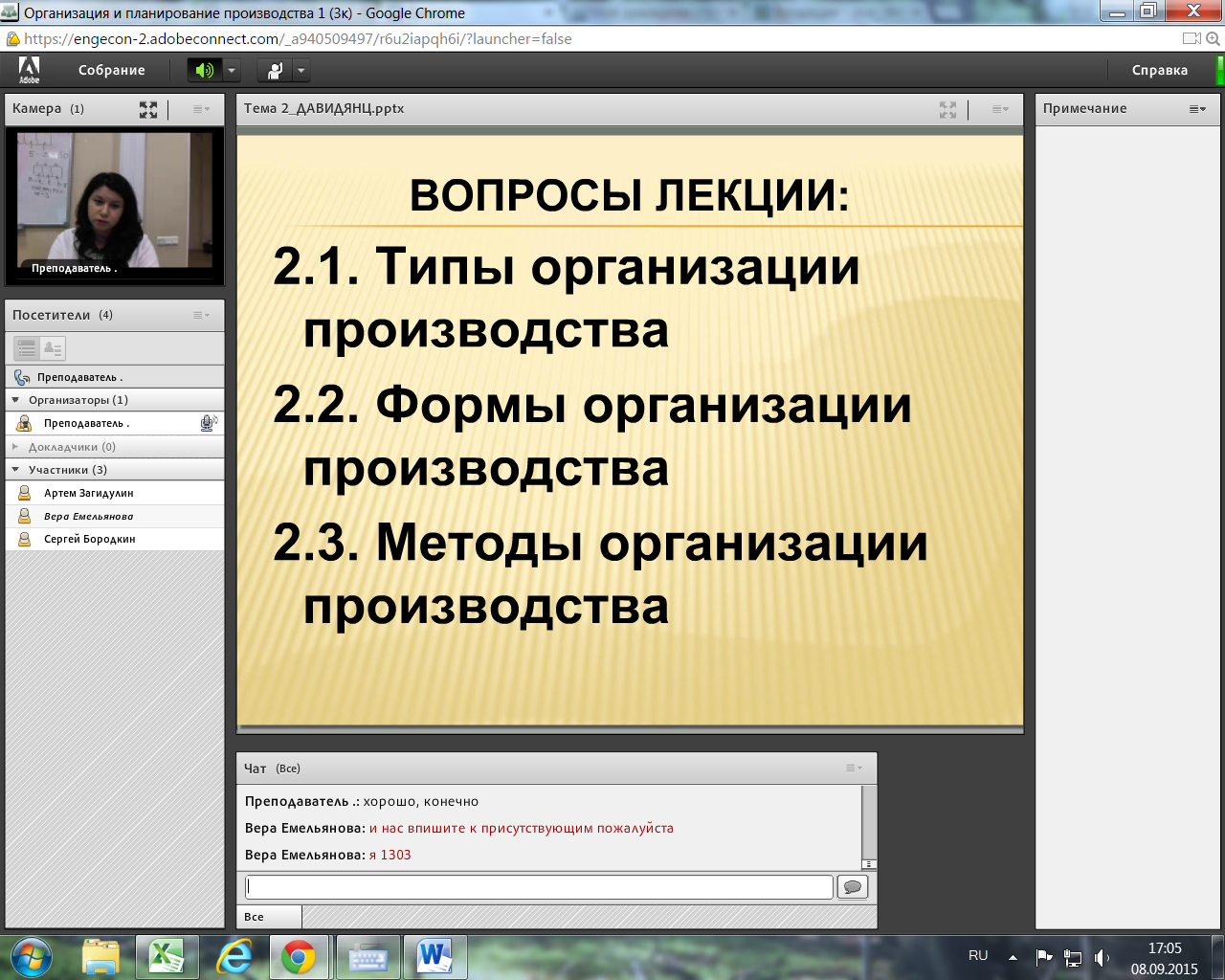The height and width of the screenshot is (980, 1225).
Task: Click the Action Center flag icon
Action: coord(1044,957)
